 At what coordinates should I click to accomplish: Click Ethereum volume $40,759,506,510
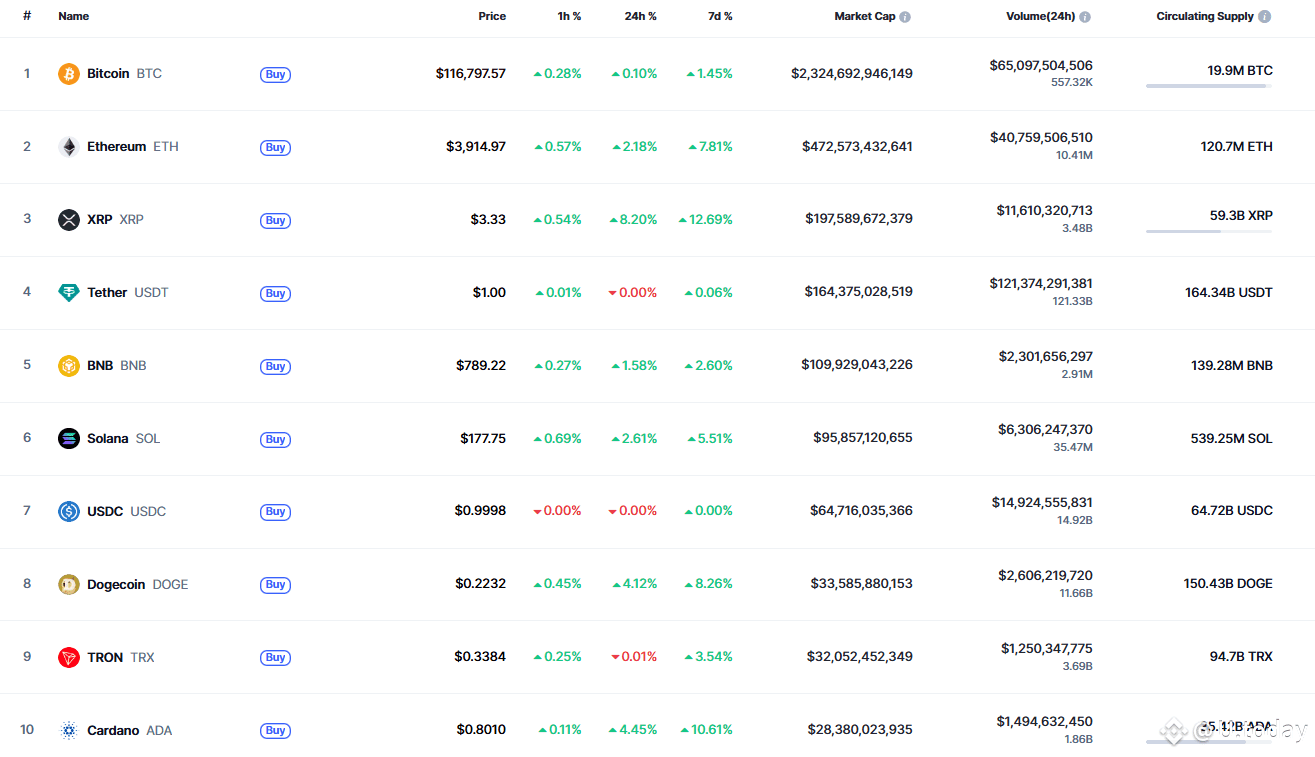point(1041,138)
